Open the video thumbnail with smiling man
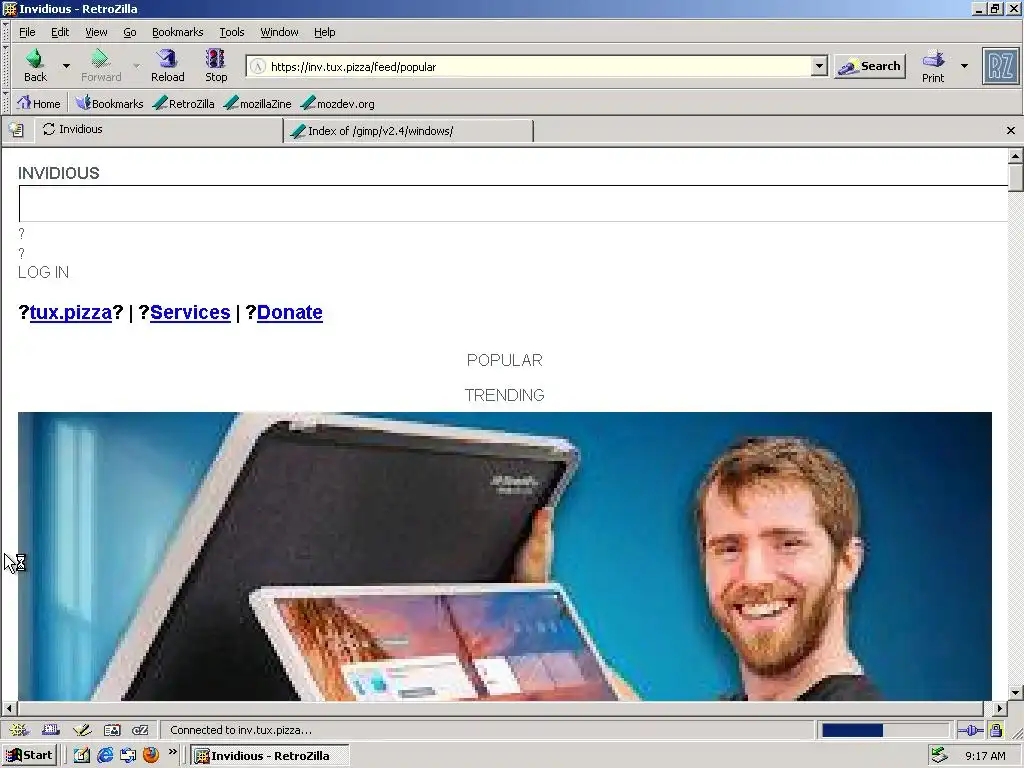This screenshot has width=1024, height=768. click(505, 556)
